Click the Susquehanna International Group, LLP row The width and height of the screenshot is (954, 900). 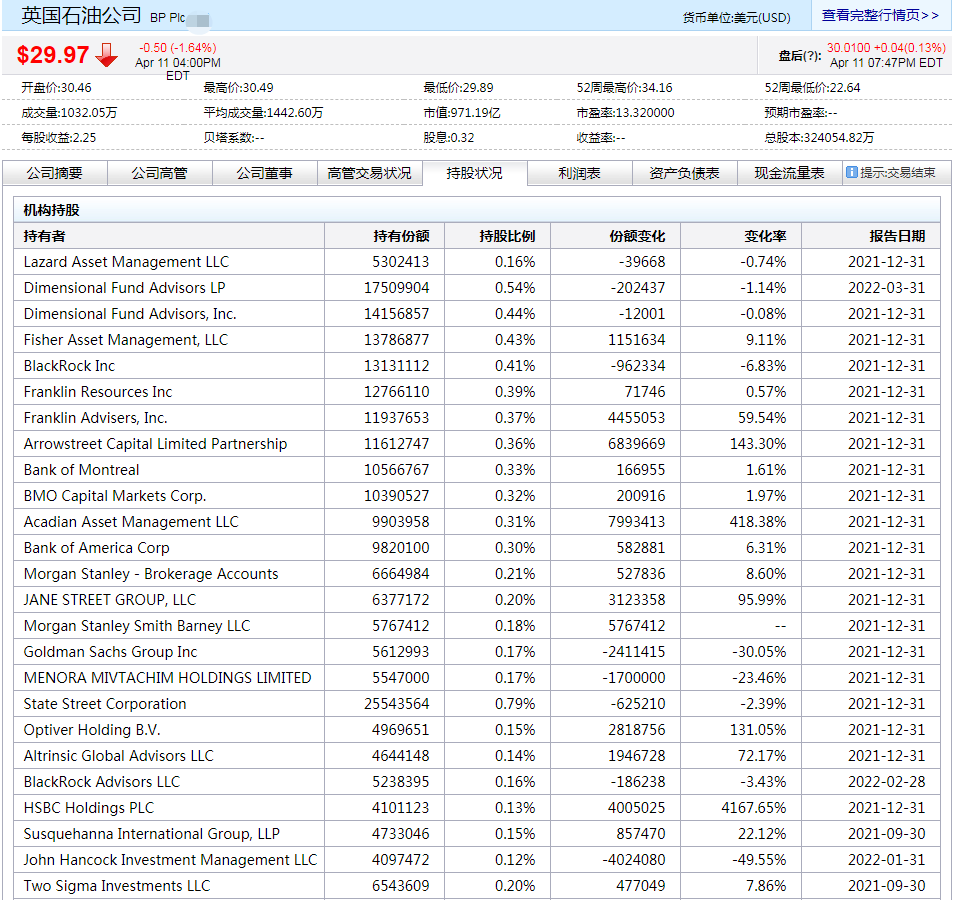pos(477,834)
